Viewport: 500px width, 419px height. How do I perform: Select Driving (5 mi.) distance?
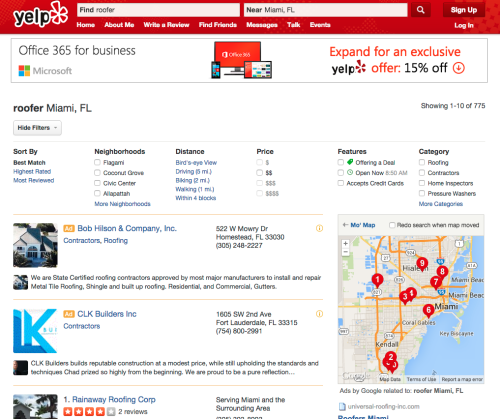tap(193, 171)
